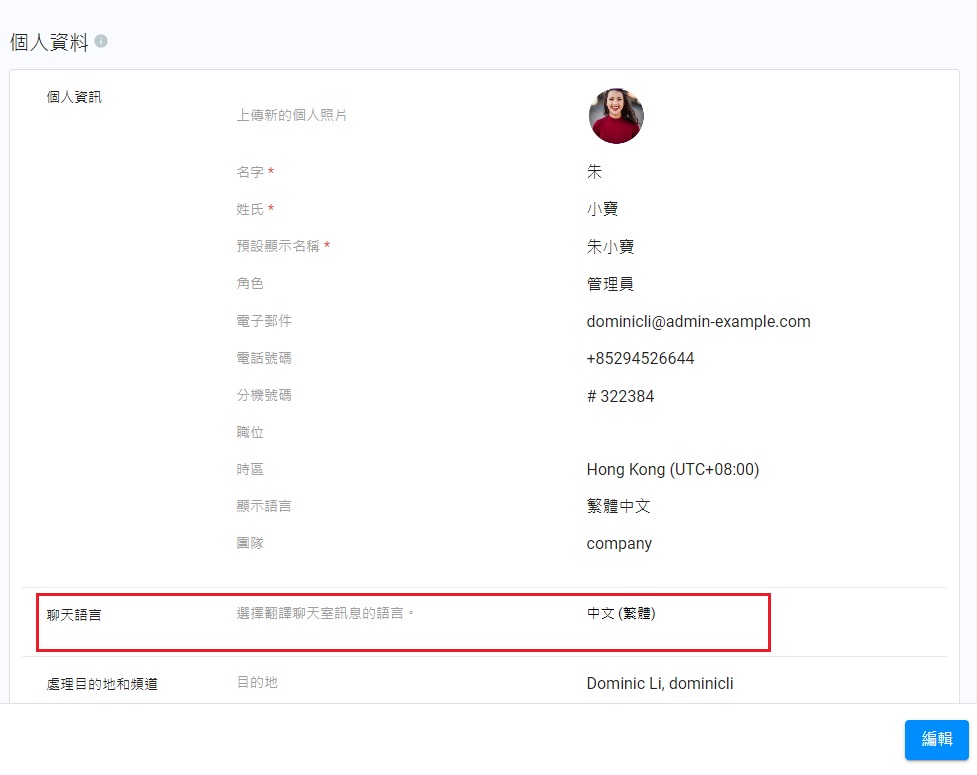Click the first name value 朱

point(594,171)
